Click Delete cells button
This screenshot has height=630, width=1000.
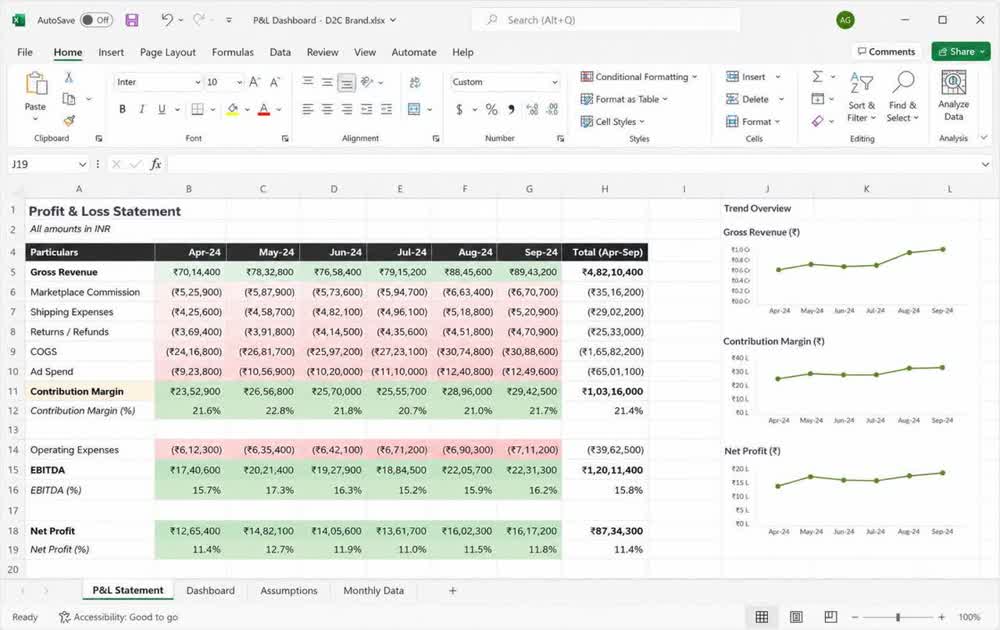(755, 99)
